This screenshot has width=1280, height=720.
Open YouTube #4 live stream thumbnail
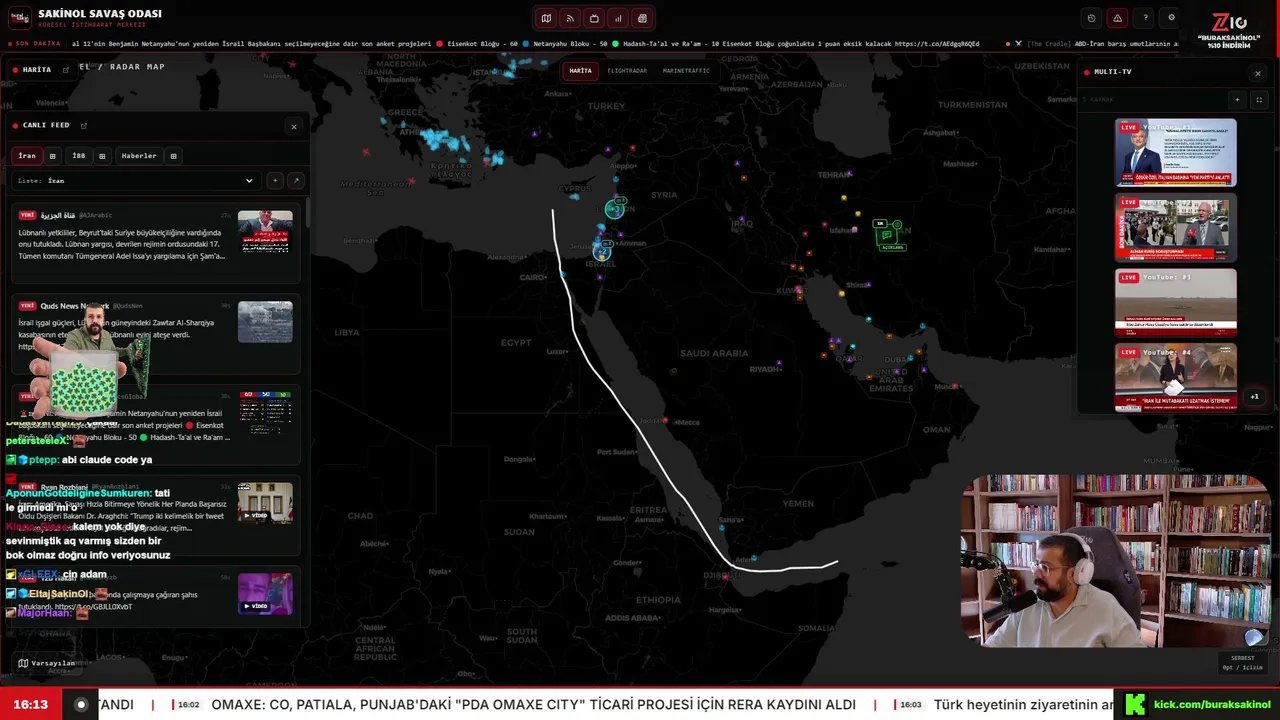1176,377
